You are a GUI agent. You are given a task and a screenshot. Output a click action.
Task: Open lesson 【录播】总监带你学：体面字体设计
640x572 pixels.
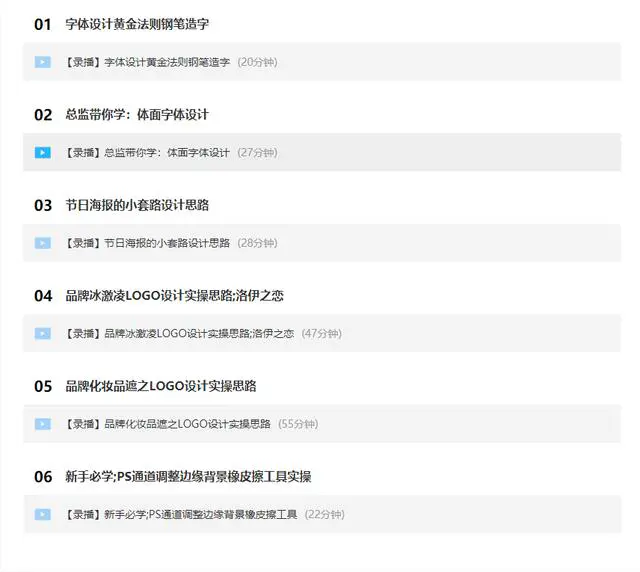point(322,153)
